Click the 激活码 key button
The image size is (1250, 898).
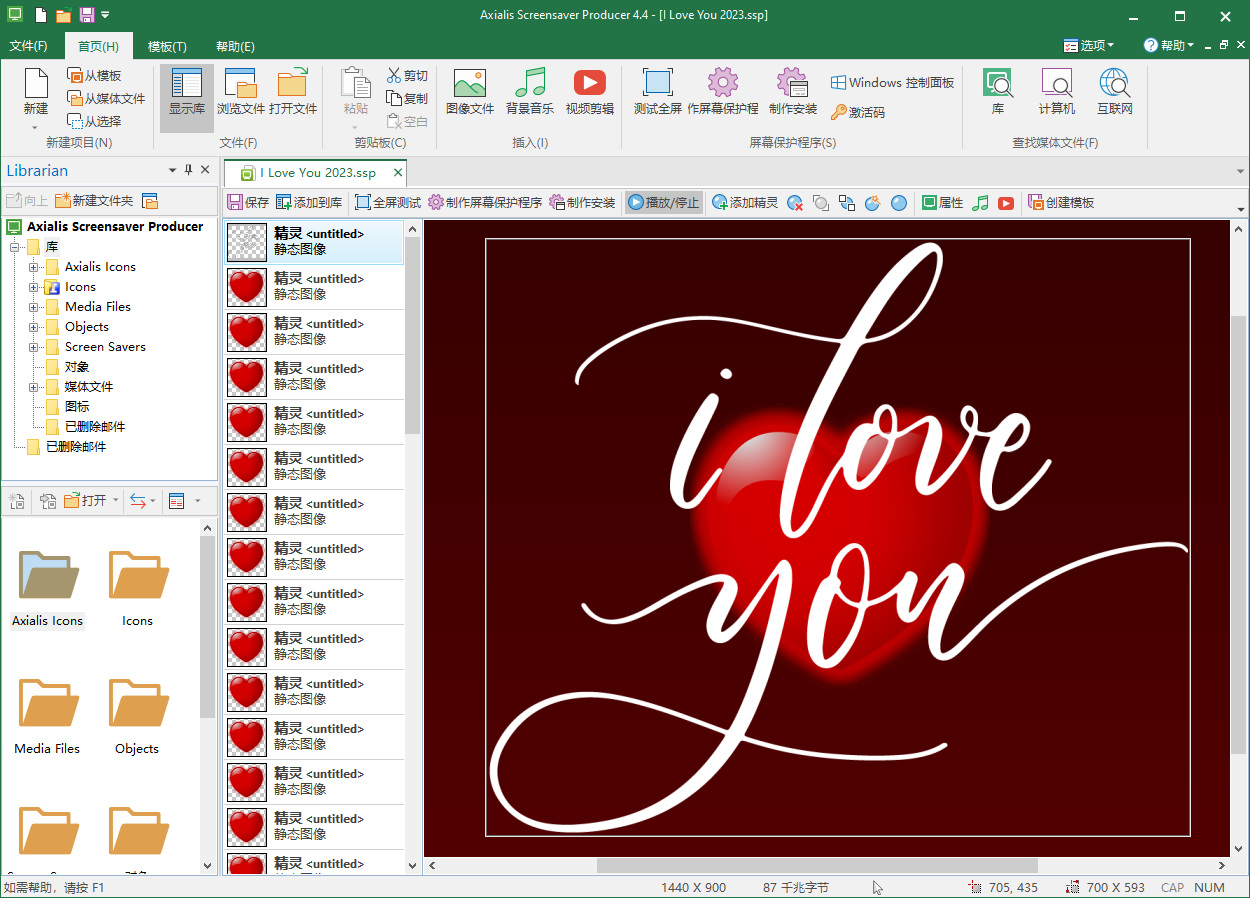click(858, 112)
